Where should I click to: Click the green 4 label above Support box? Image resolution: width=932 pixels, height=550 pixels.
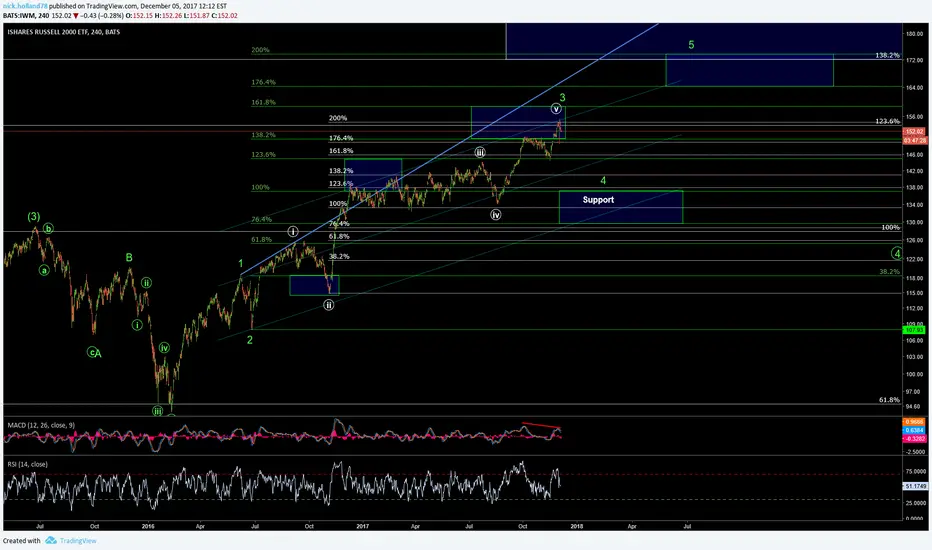603,180
